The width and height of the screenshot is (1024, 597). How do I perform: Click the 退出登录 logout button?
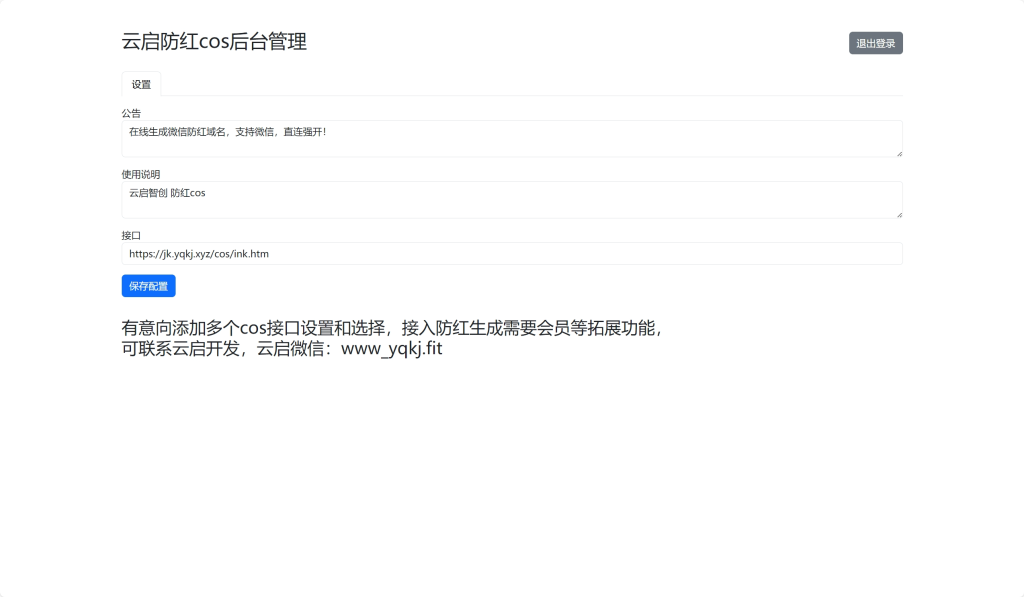coord(875,43)
